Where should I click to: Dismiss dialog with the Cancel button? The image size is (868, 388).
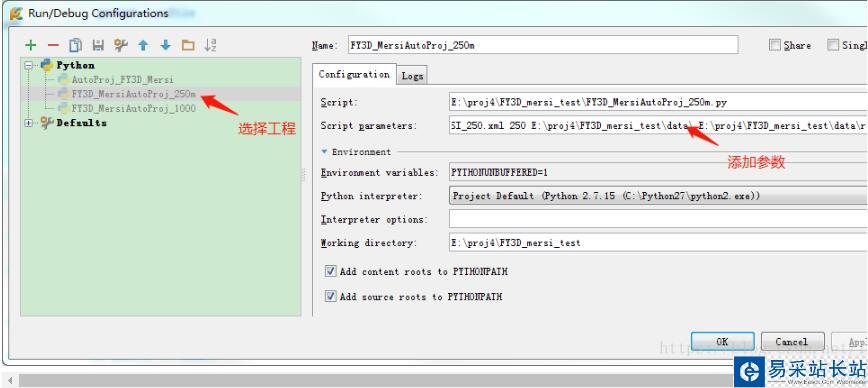[793, 342]
